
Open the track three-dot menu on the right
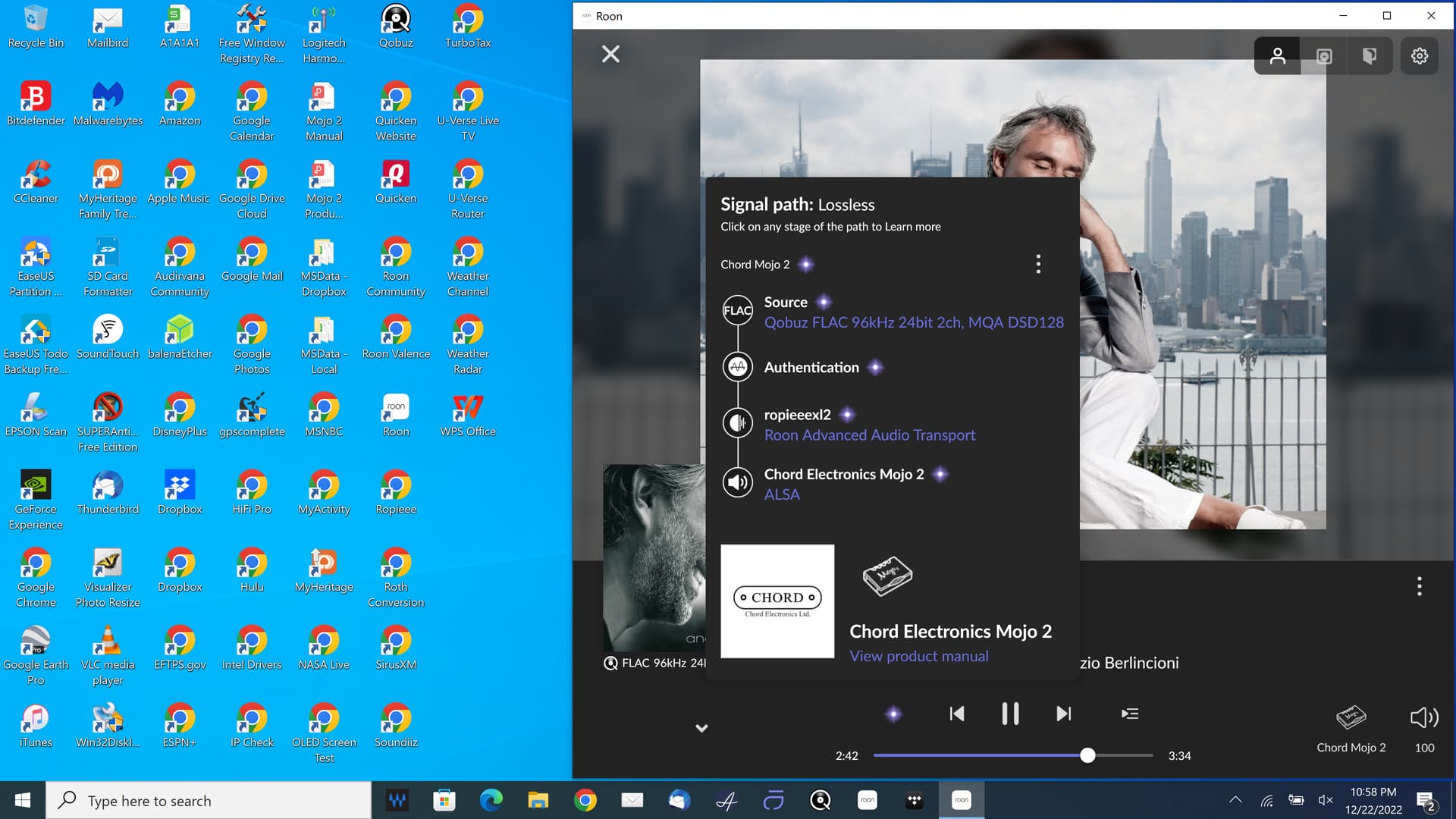tap(1419, 586)
